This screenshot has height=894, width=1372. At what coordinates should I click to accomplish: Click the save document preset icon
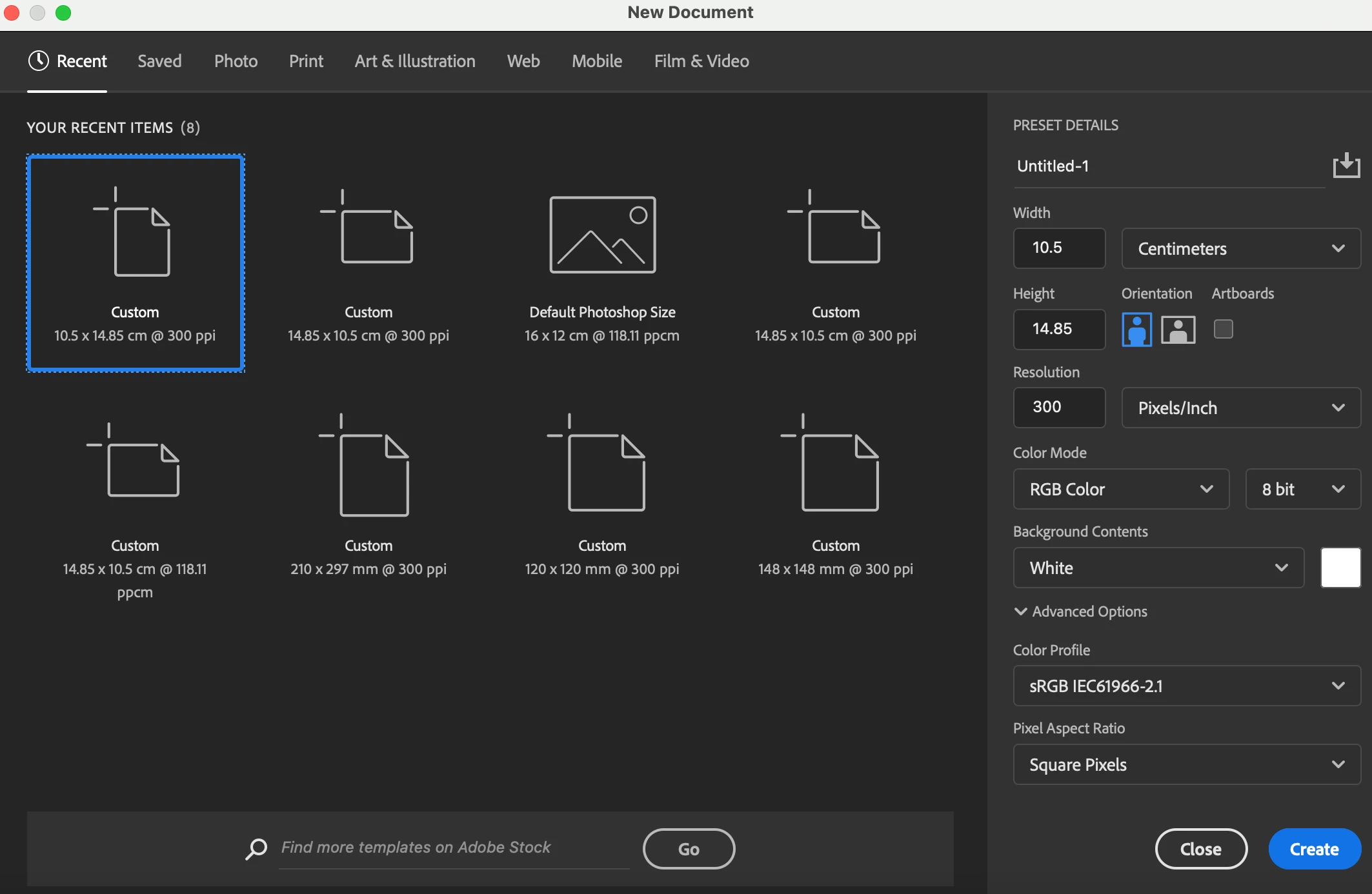(x=1346, y=166)
